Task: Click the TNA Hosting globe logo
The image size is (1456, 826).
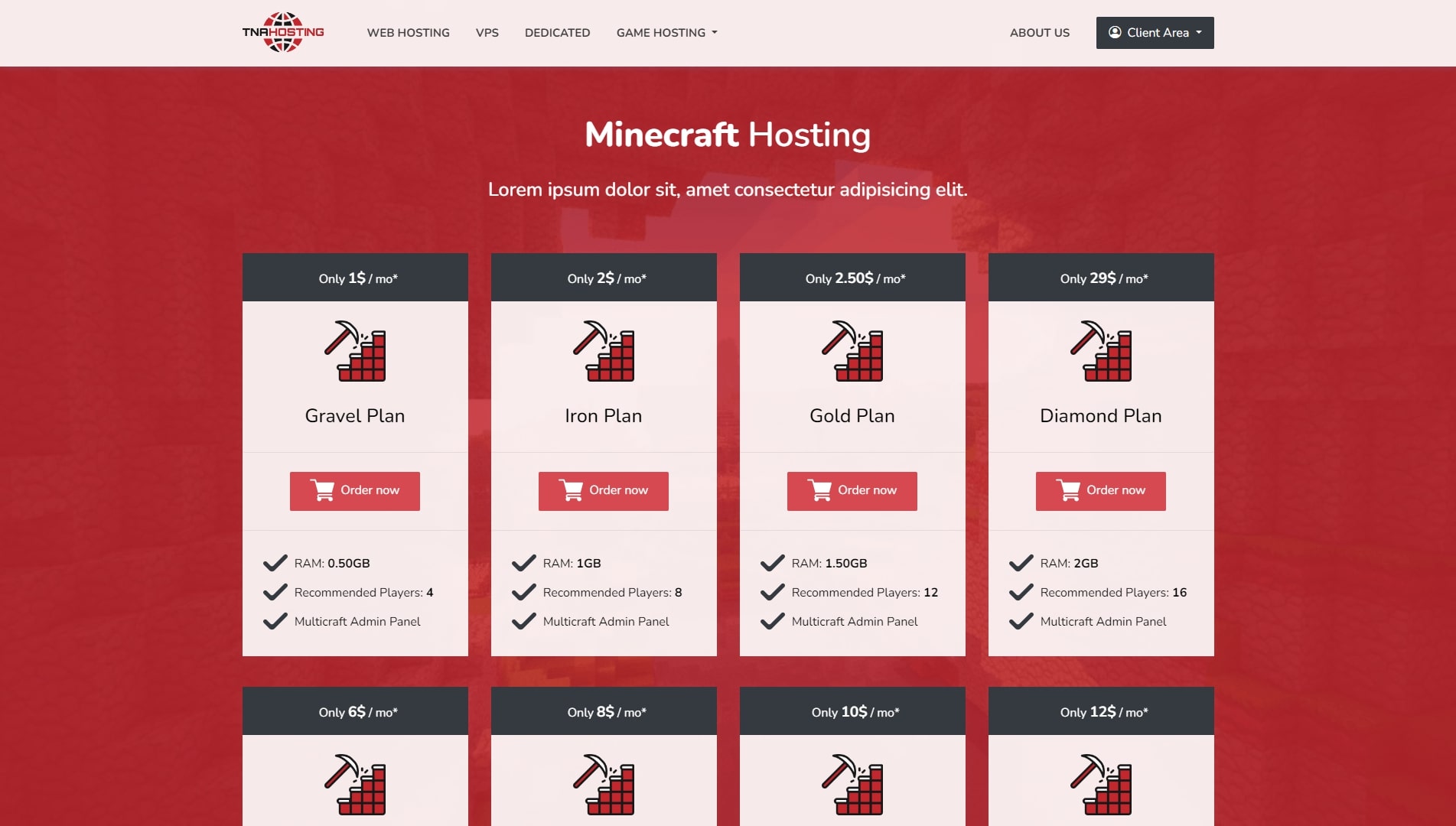Action: (283, 32)
